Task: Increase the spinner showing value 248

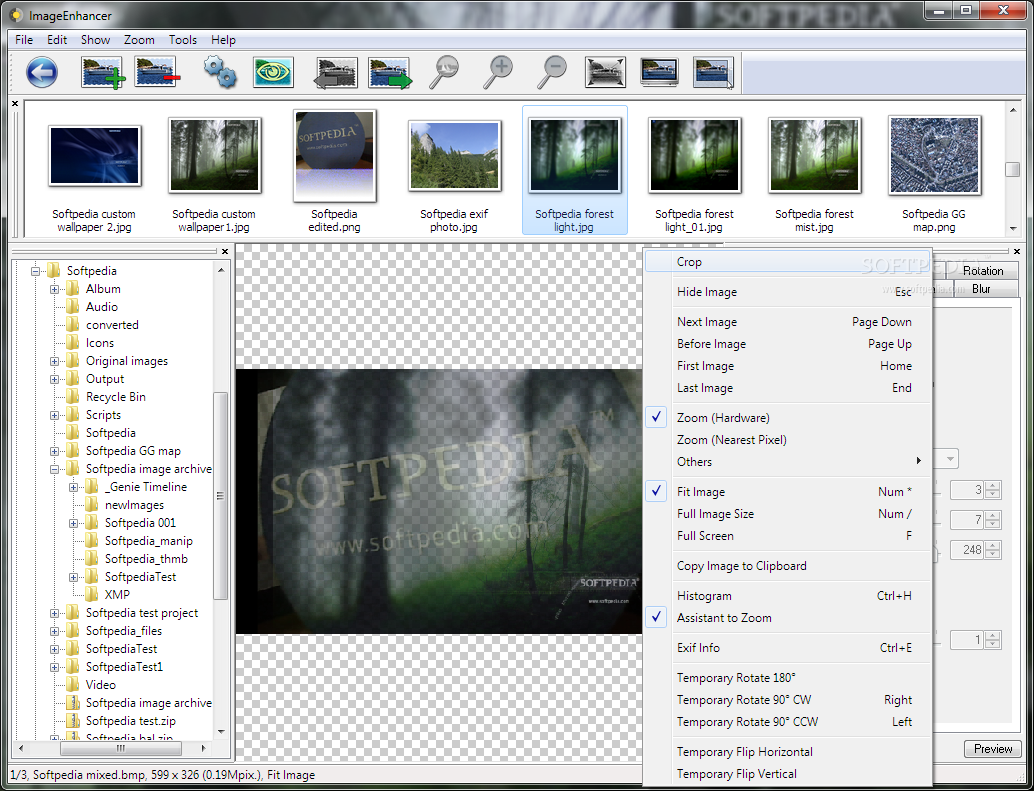Action: point(993,545)
